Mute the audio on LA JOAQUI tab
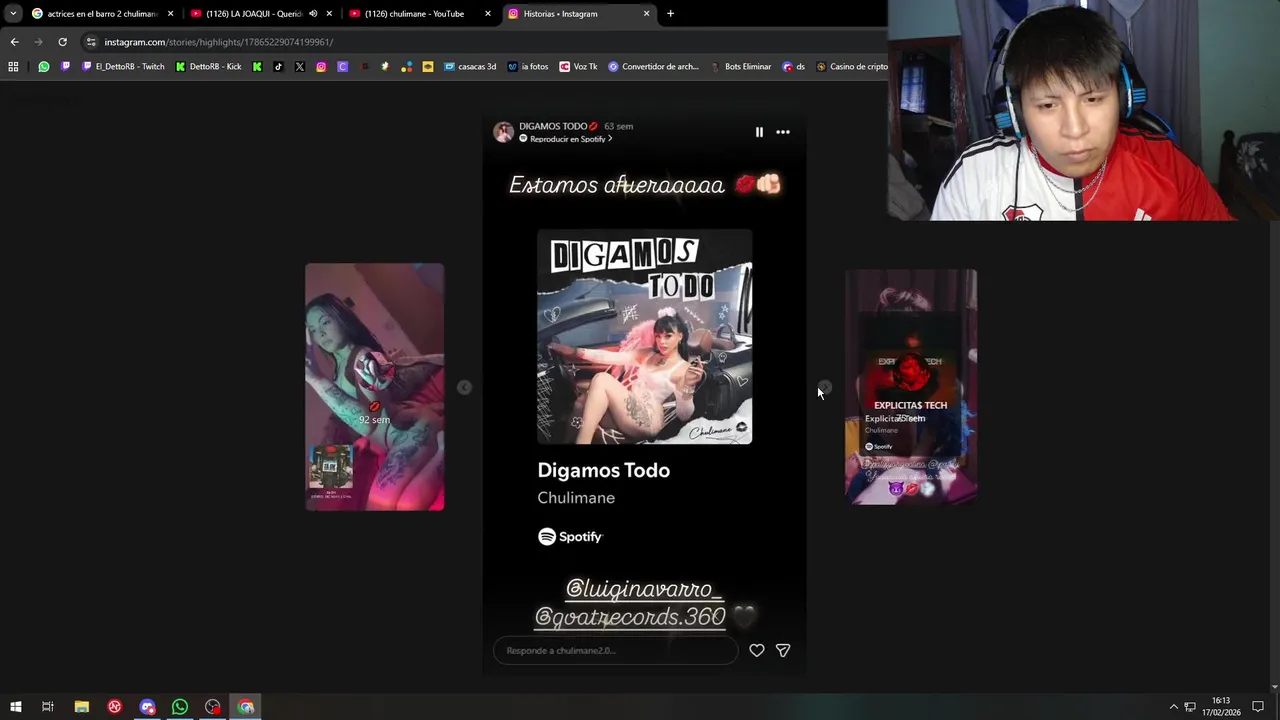Viewport: 1280px width, 720px height. pos(313,14)
